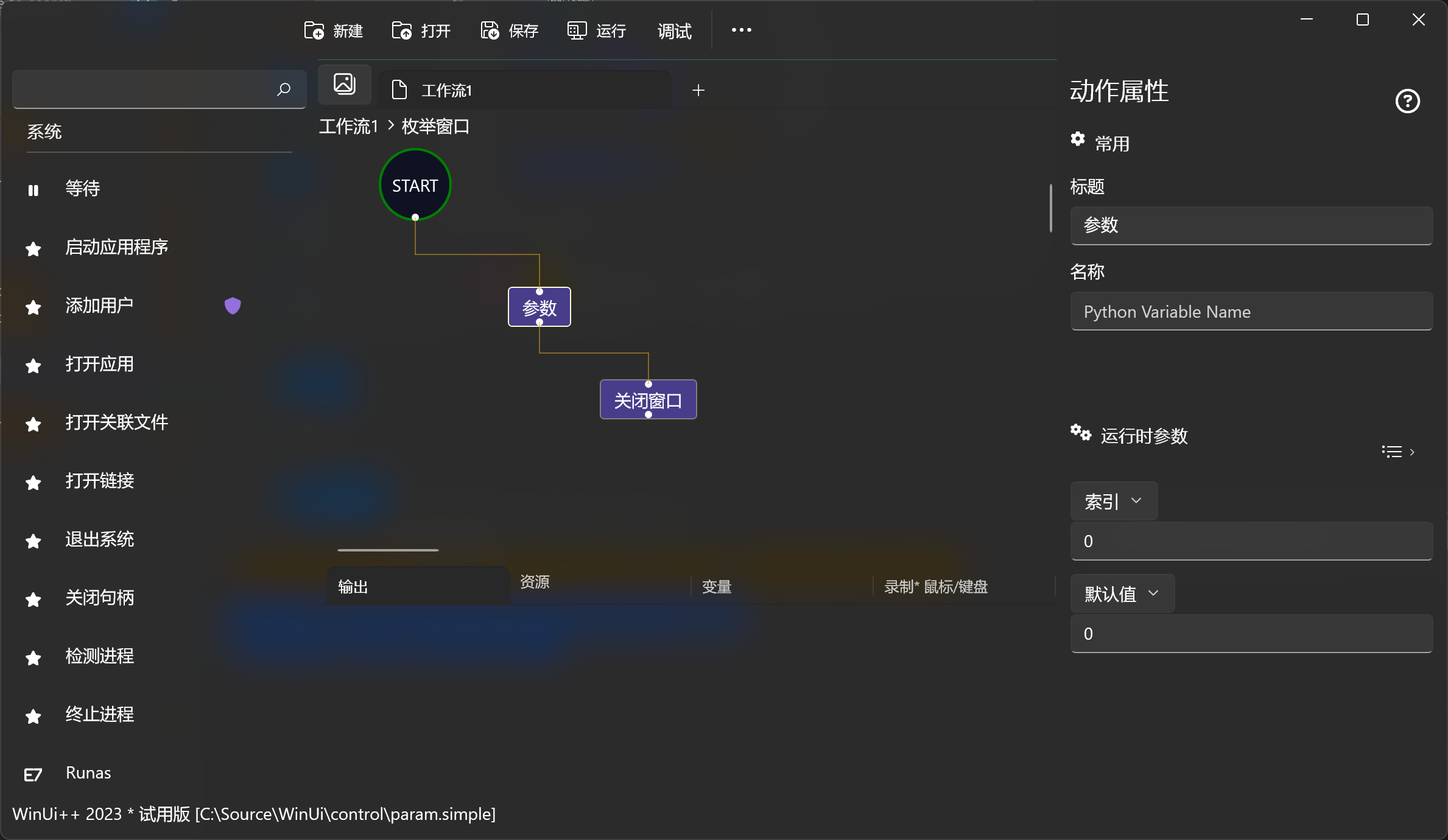
Task: Click the search magnifier icon
Action: (284, 89)
